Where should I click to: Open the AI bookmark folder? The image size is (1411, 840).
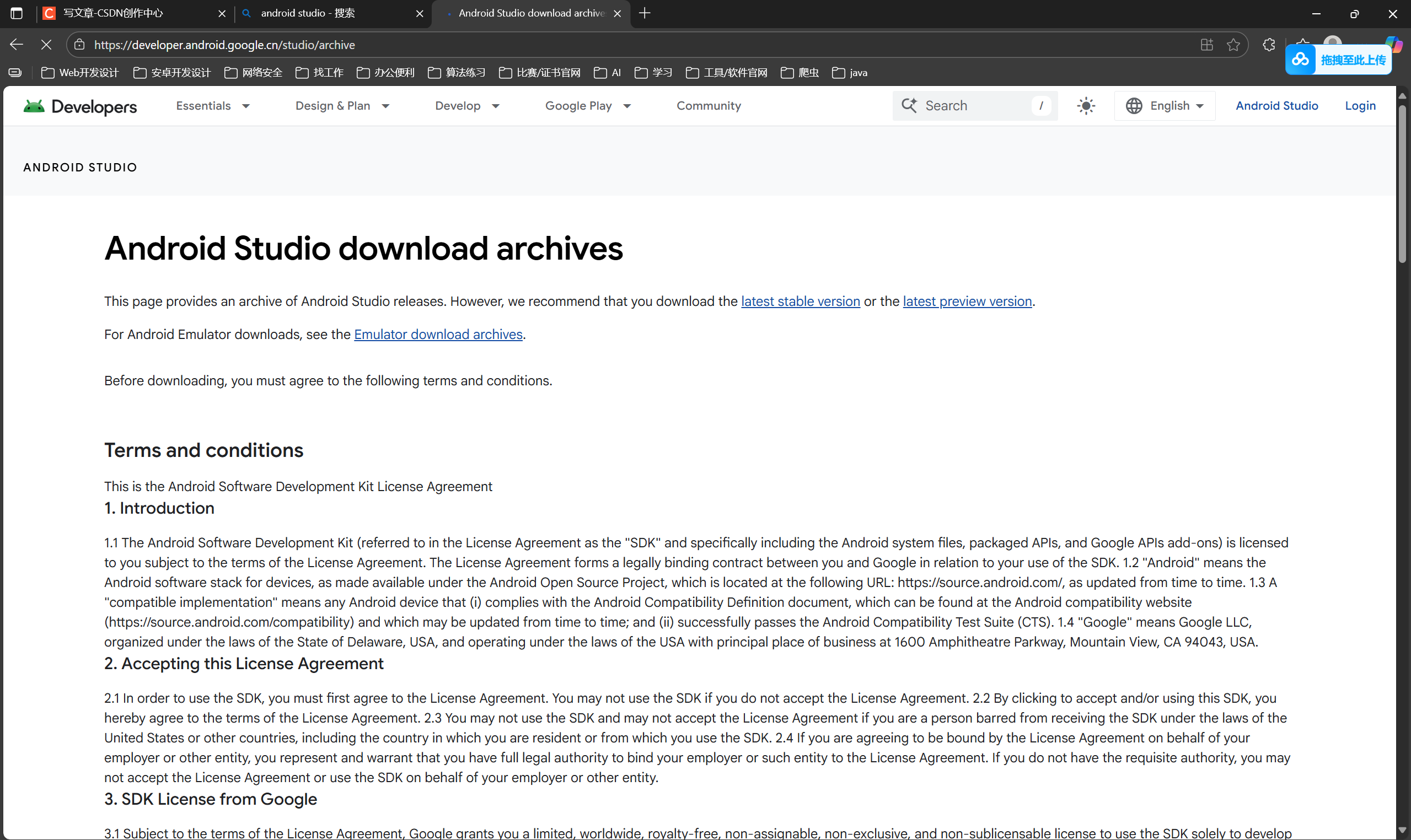[x=607, y=72]
